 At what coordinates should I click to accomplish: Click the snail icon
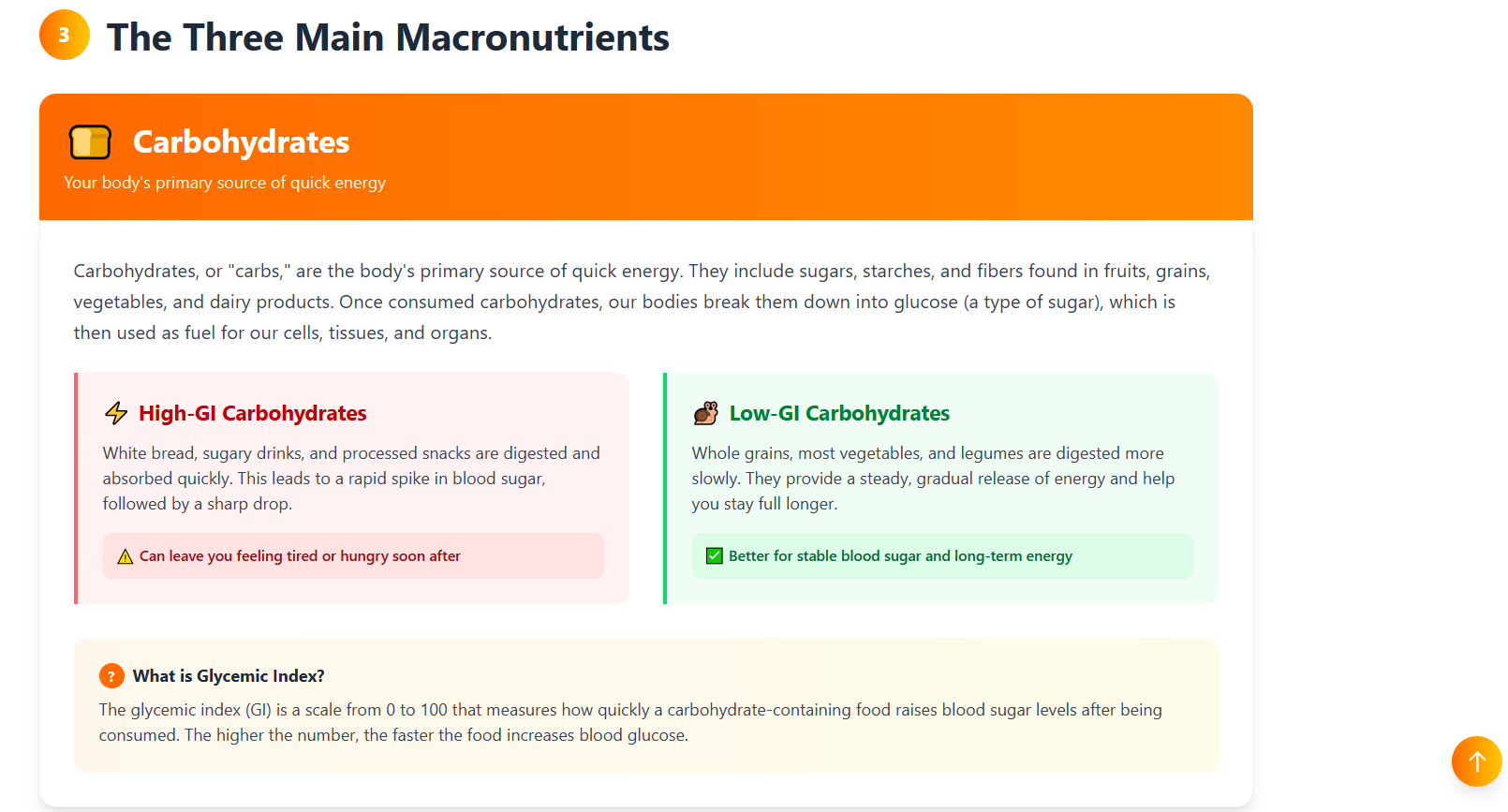point(705,413)
